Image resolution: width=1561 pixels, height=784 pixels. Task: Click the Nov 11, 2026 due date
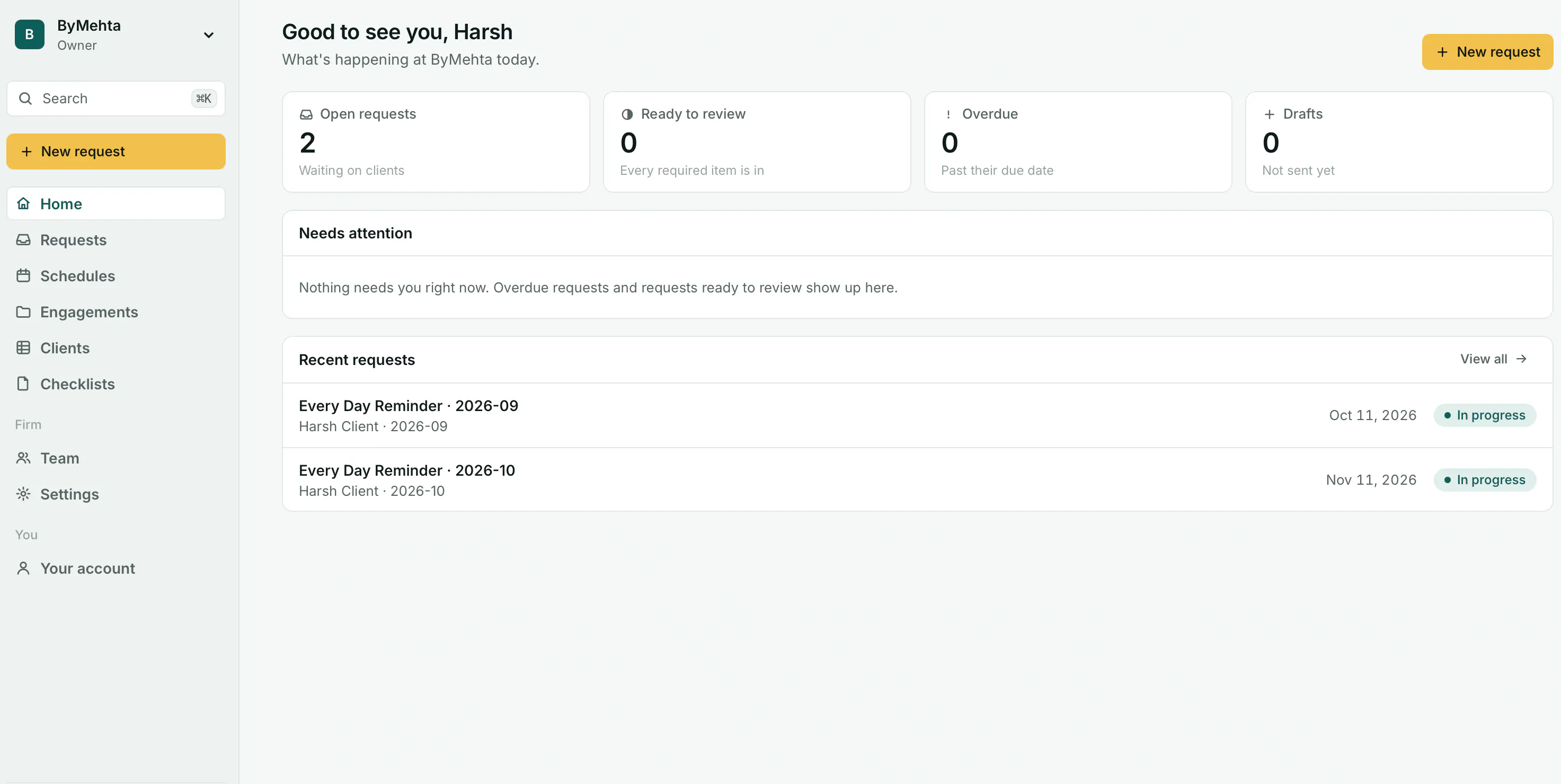1371,480
